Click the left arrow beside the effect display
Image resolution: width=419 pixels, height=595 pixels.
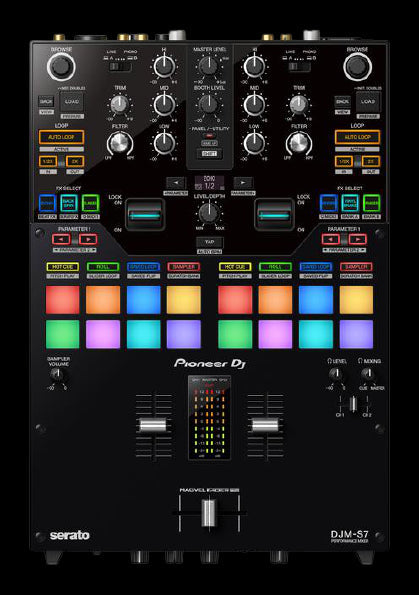coord(176,183)
